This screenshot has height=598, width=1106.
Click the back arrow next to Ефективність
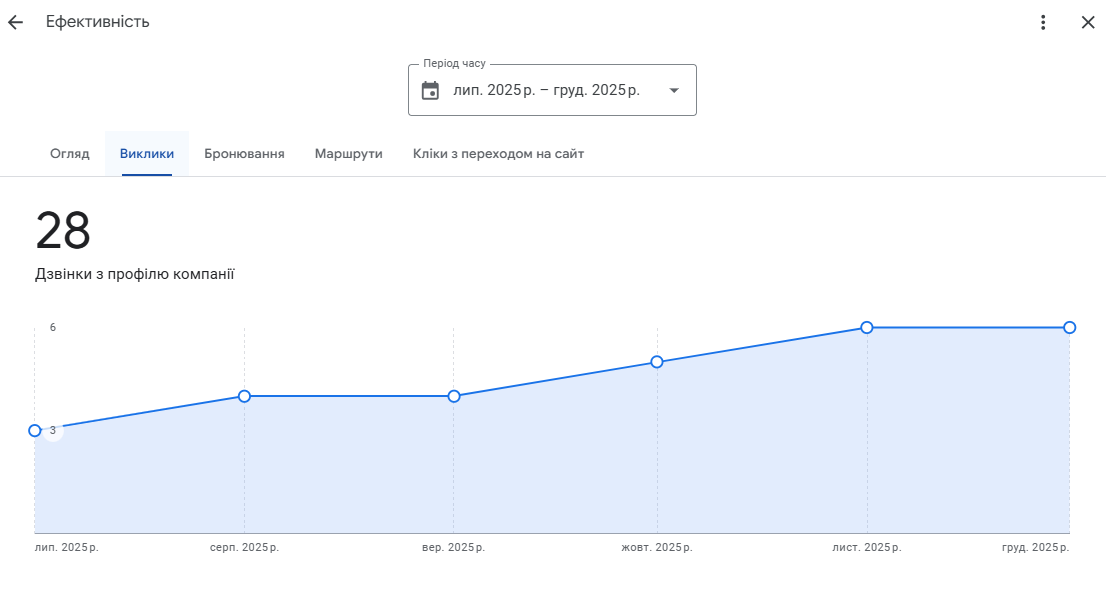pos(15,22)
